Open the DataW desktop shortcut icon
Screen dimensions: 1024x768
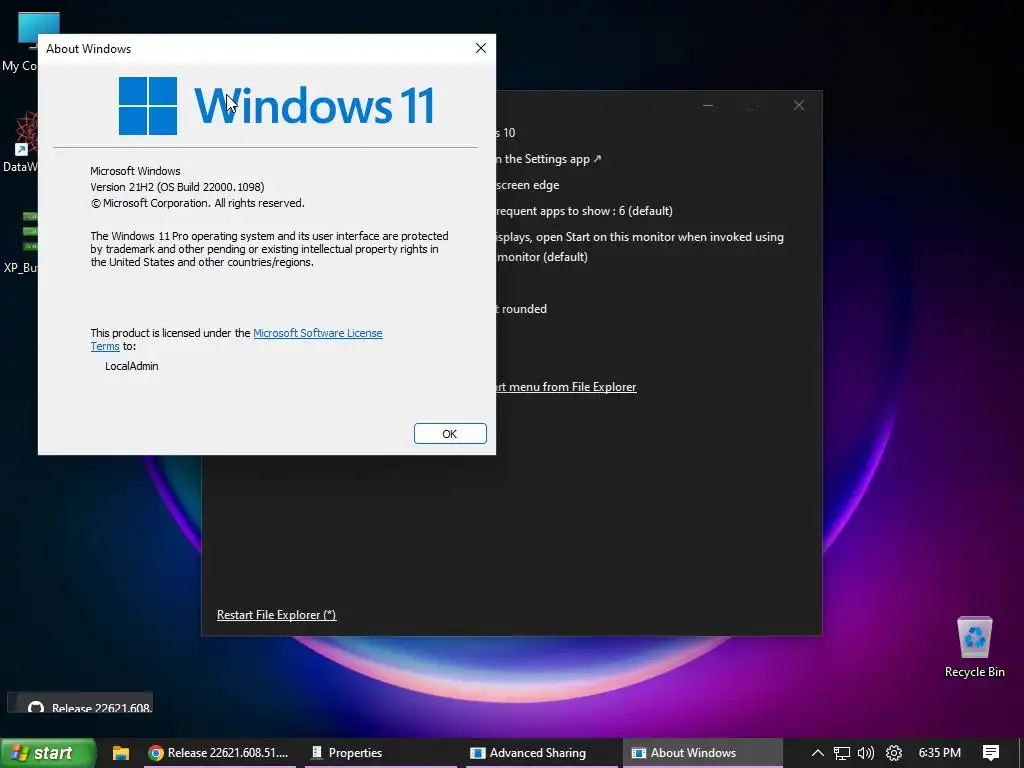(x=21, y=142)
